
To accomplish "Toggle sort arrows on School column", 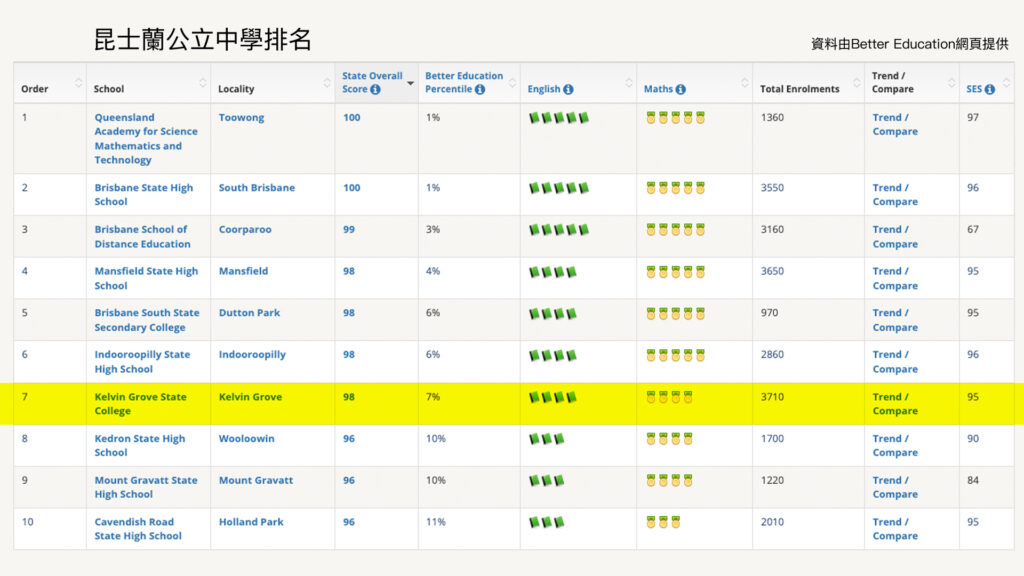I will click(203, 83).
